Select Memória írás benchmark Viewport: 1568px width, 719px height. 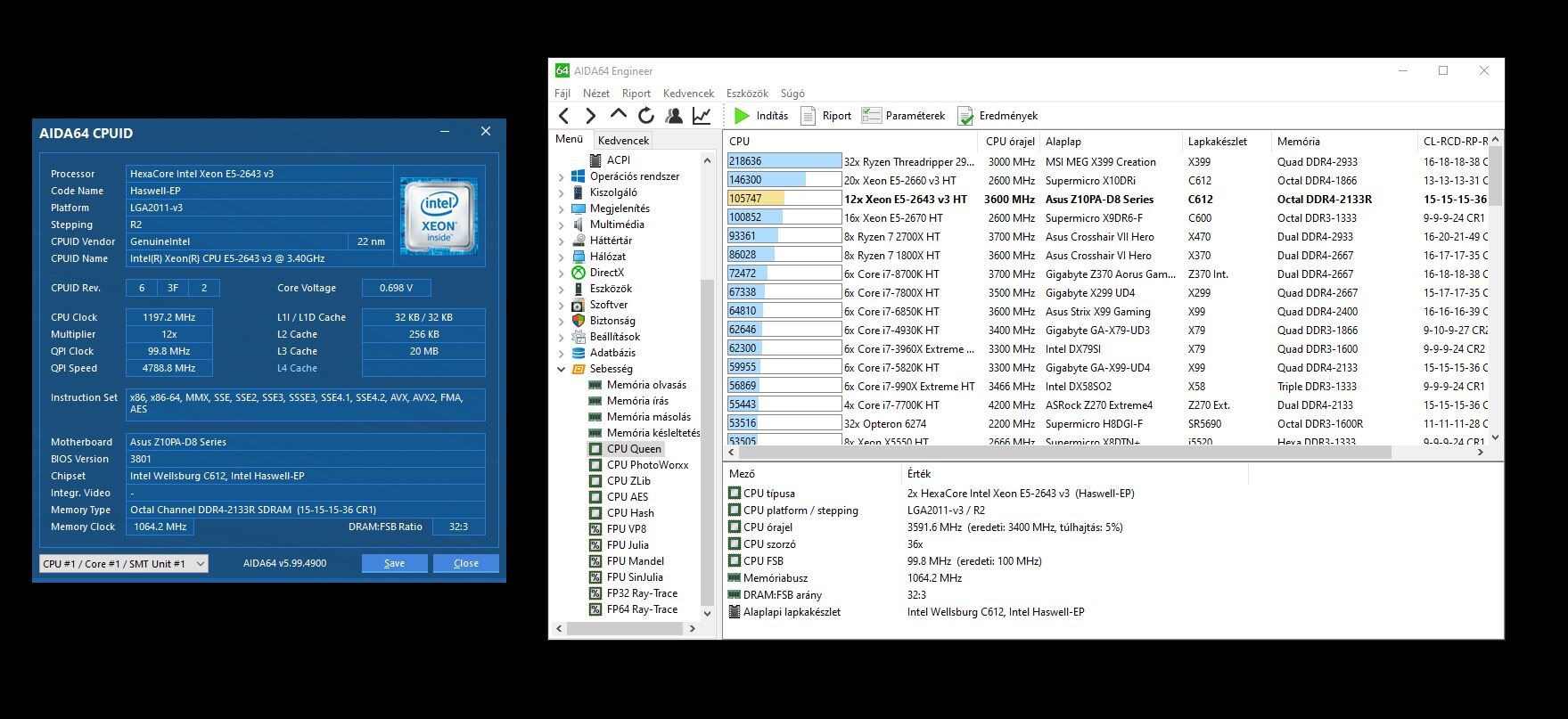coord(637,401)
